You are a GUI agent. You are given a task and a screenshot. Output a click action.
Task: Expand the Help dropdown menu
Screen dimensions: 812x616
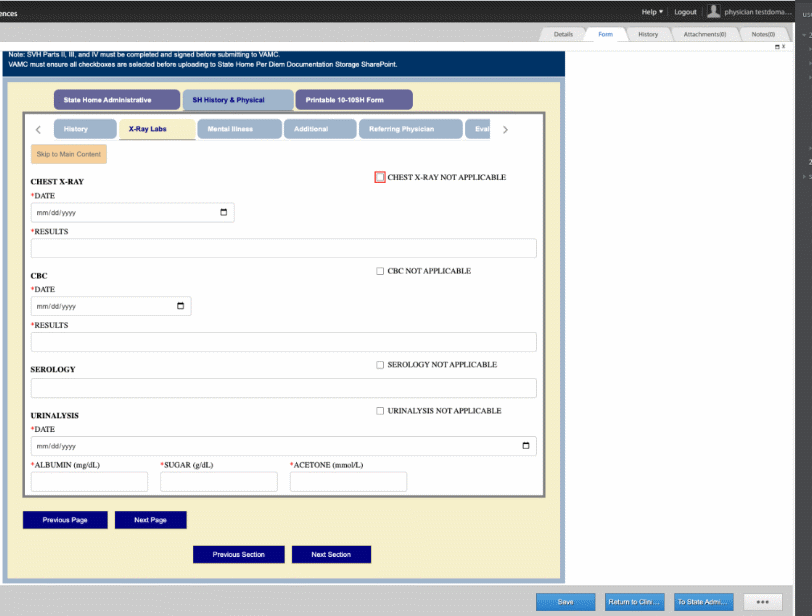(x=652, y=12)
